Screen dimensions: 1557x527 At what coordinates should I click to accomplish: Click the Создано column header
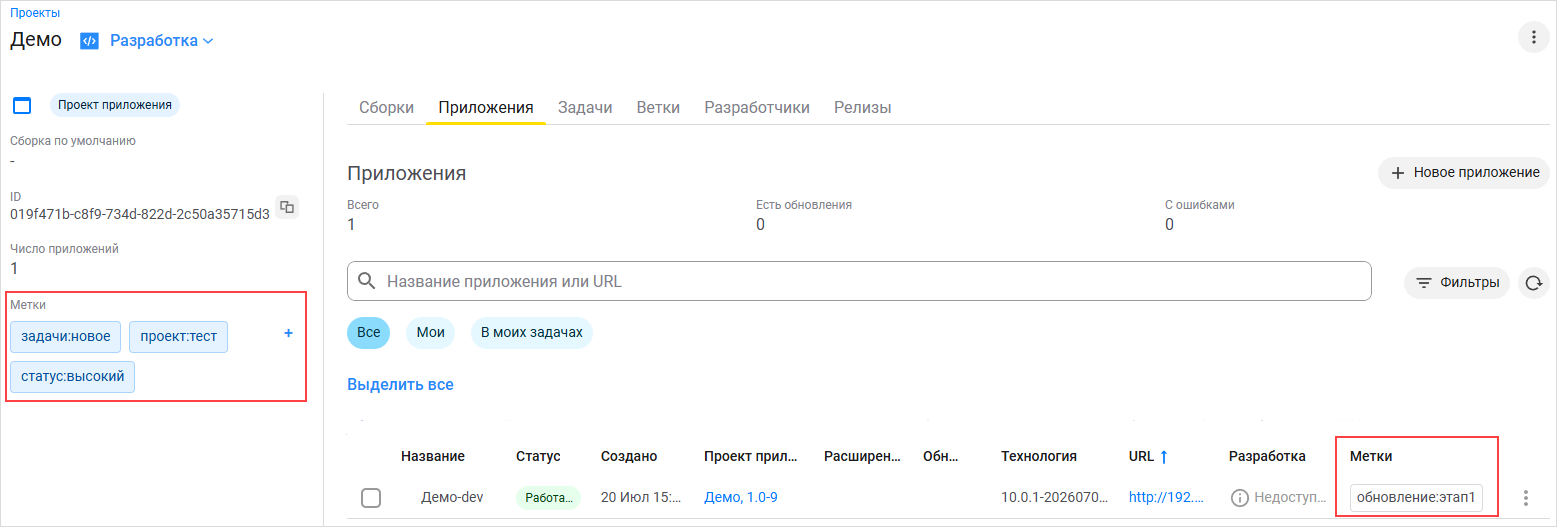[629, 456]
